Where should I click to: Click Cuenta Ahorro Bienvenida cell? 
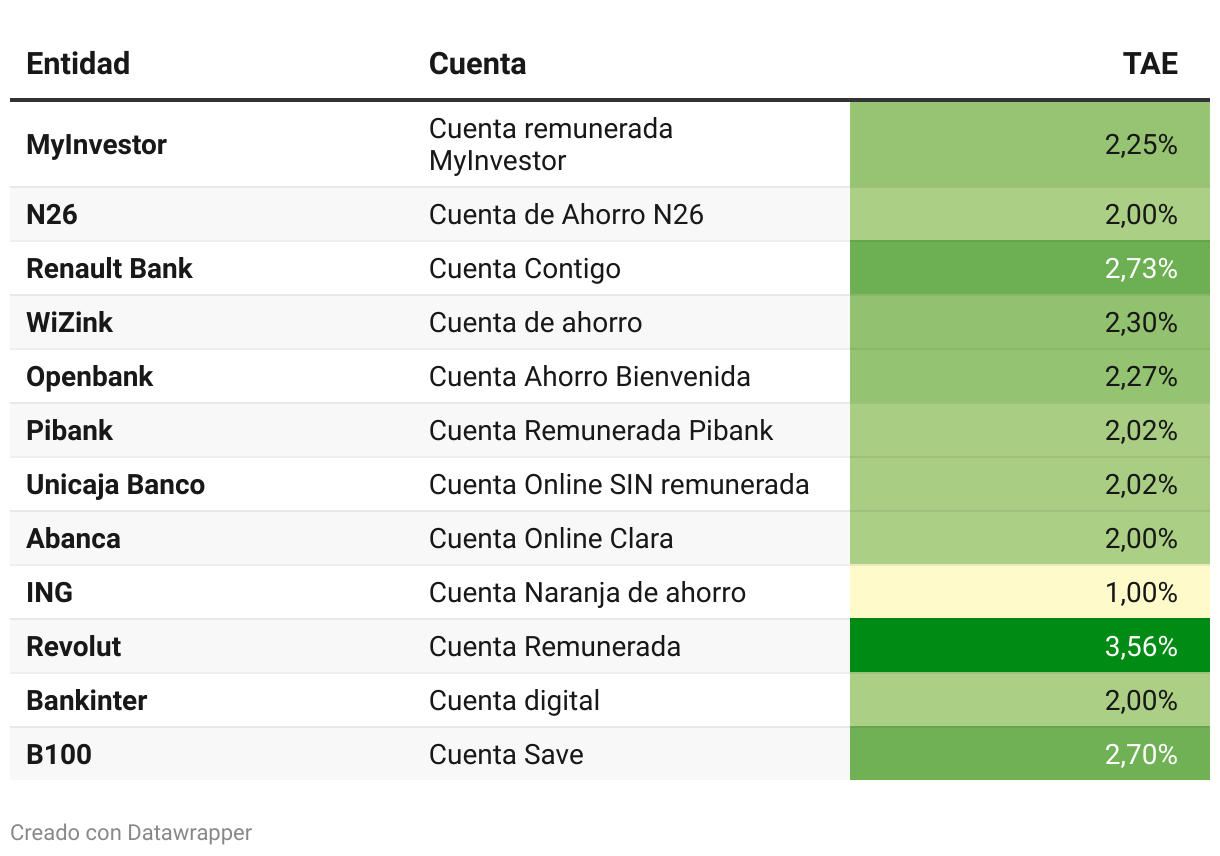(590, 377)
